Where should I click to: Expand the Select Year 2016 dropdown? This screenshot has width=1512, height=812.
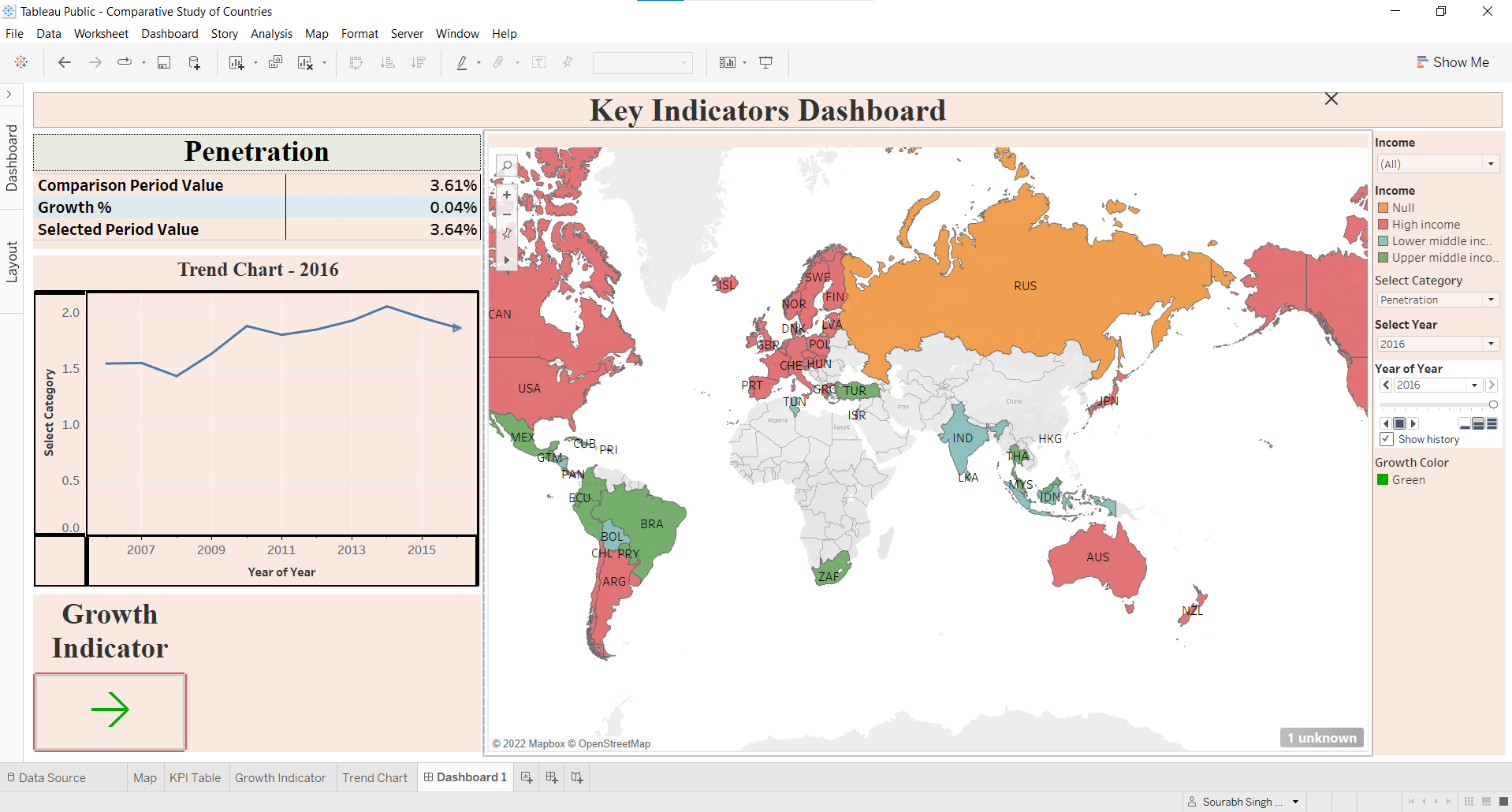[x=1490, y=344]
